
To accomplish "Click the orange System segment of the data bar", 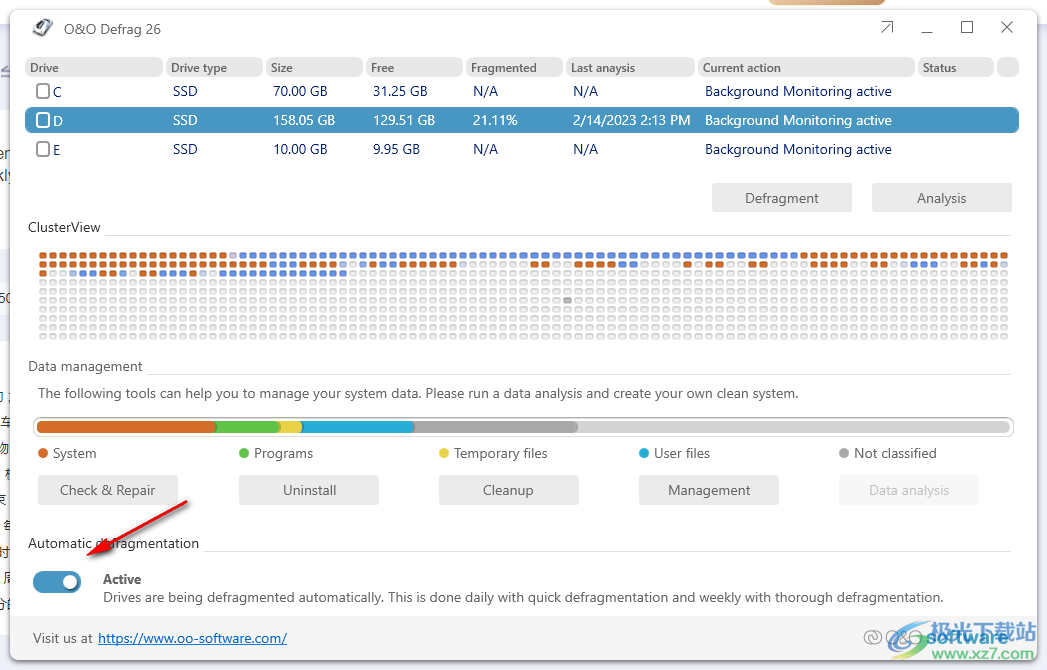I will 126,427.
